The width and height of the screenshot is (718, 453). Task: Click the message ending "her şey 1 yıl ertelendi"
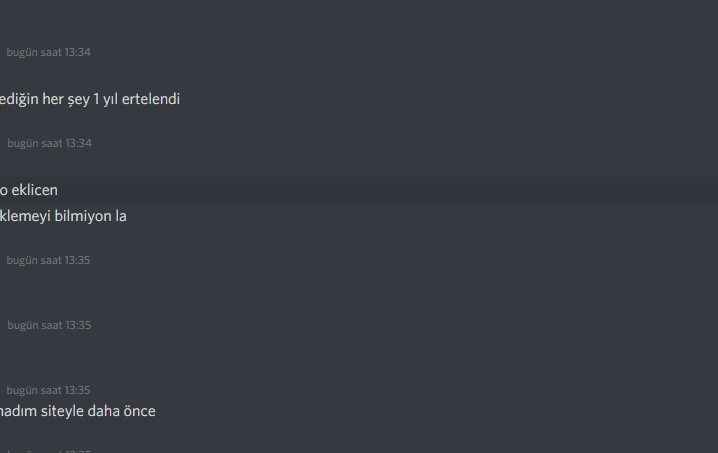[x=90, y=99]
